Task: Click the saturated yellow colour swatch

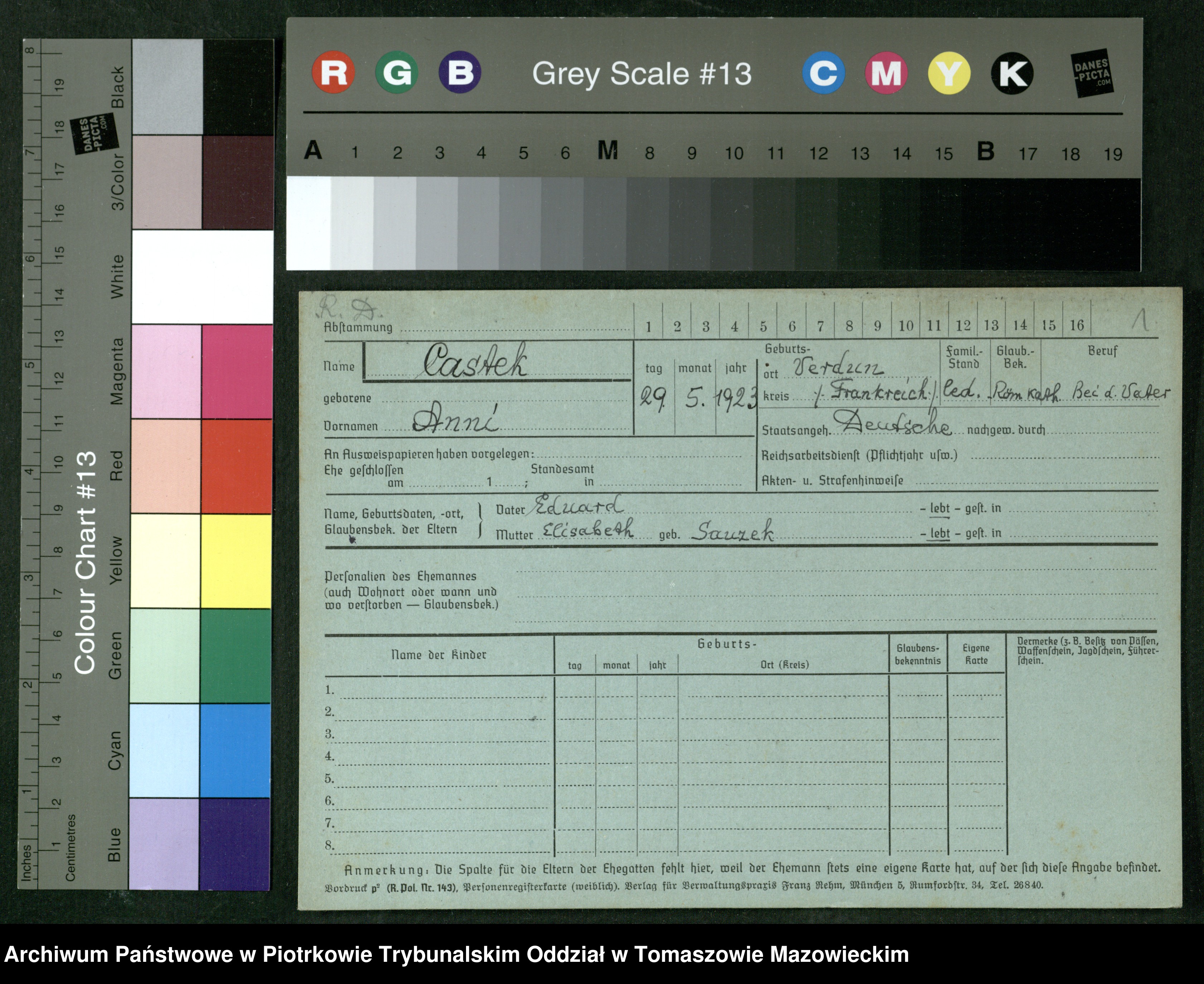Action: pos(236,561)
